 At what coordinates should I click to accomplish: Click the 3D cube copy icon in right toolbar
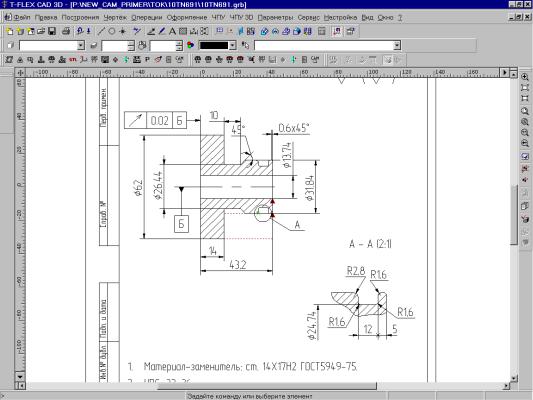[525, 206]
